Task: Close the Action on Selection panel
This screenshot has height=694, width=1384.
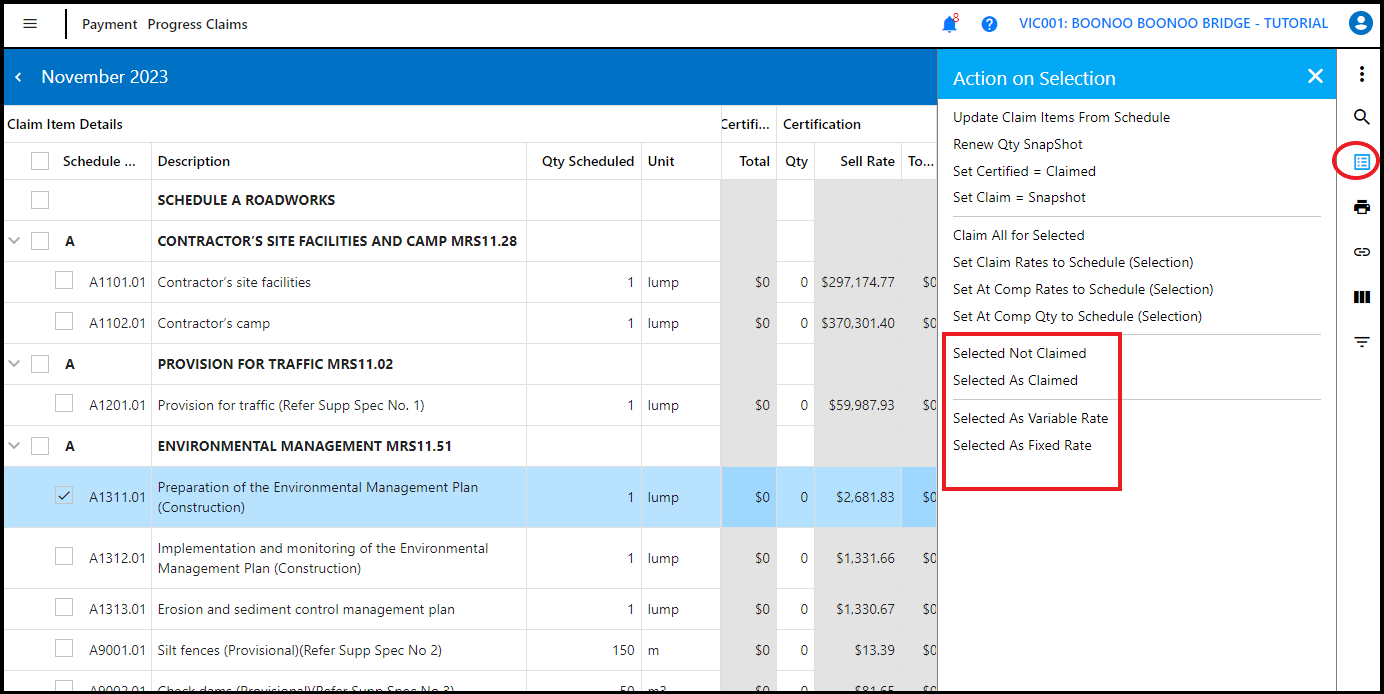Action: tap(1315, 76)
